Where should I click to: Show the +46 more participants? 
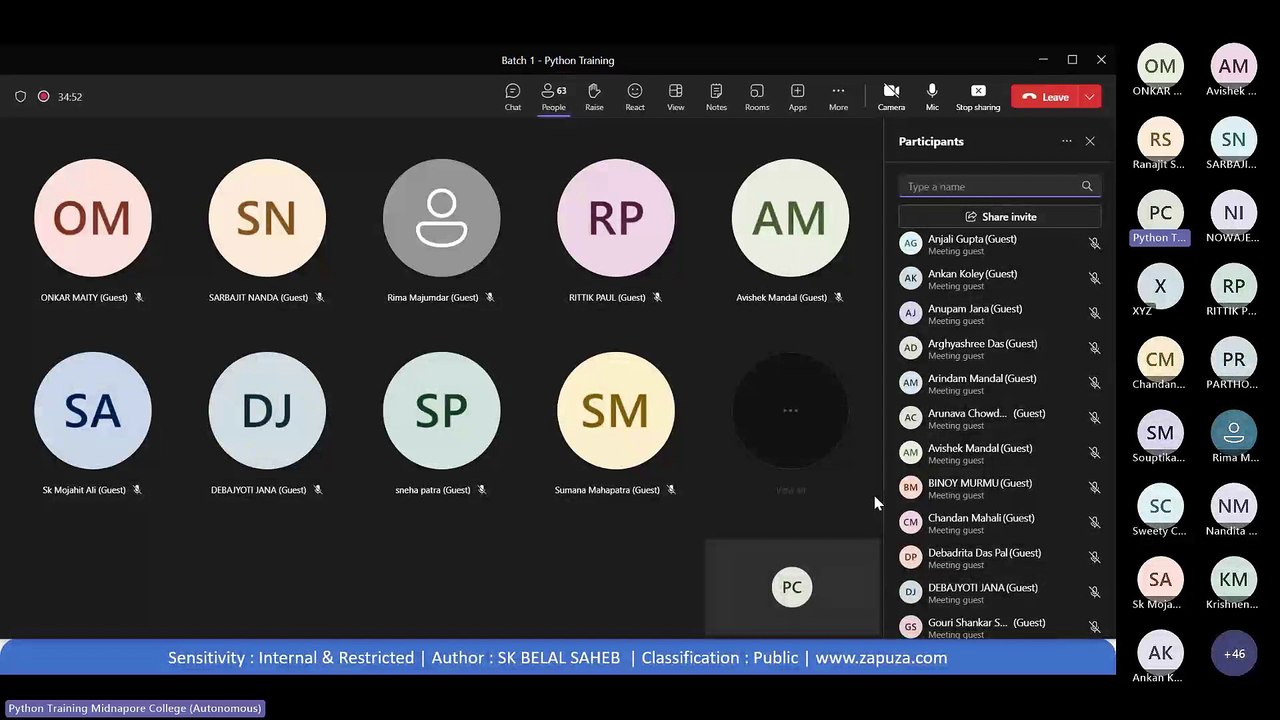pos(1234,653)
